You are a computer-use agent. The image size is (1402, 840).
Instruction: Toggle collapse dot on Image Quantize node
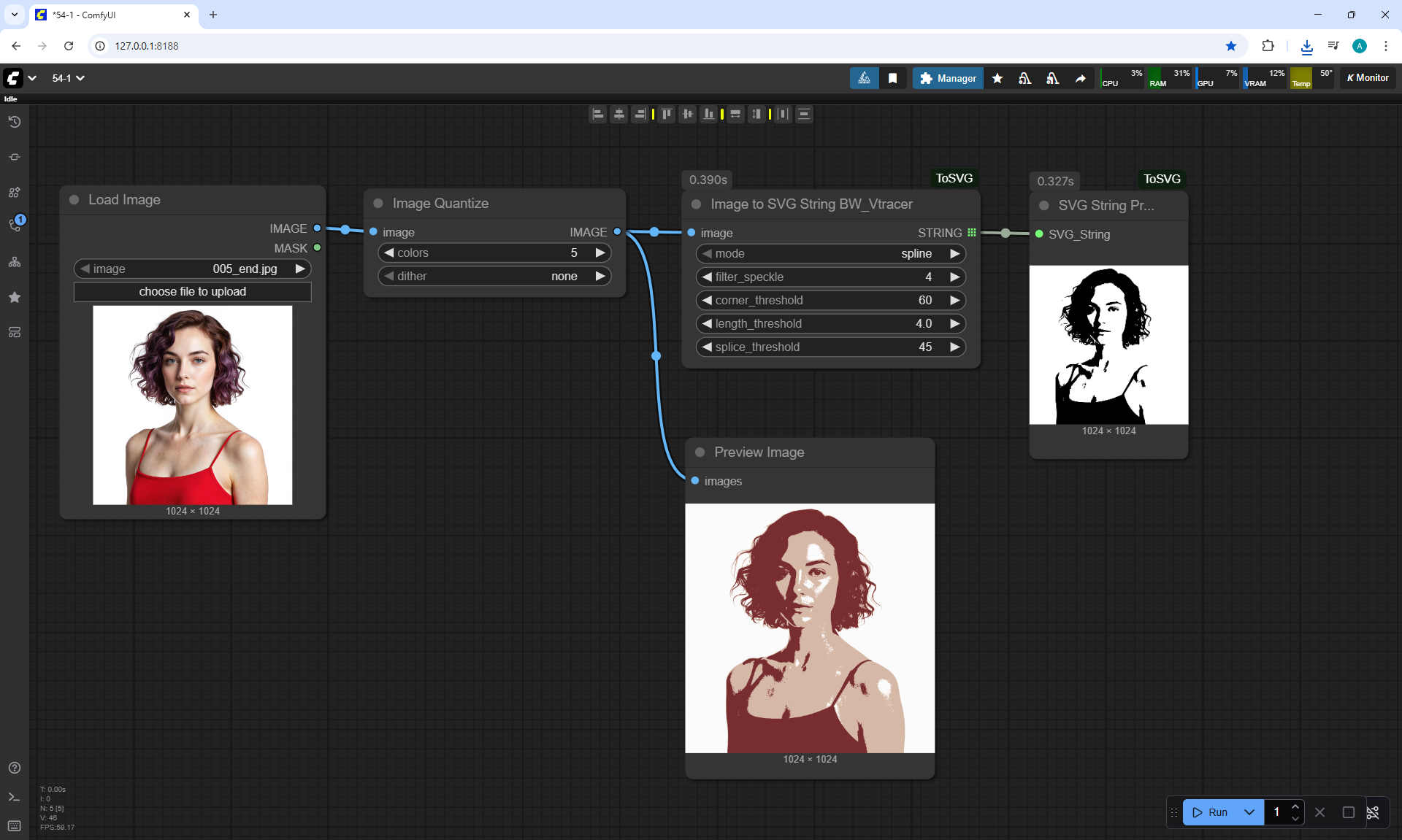tap(378, 204)
